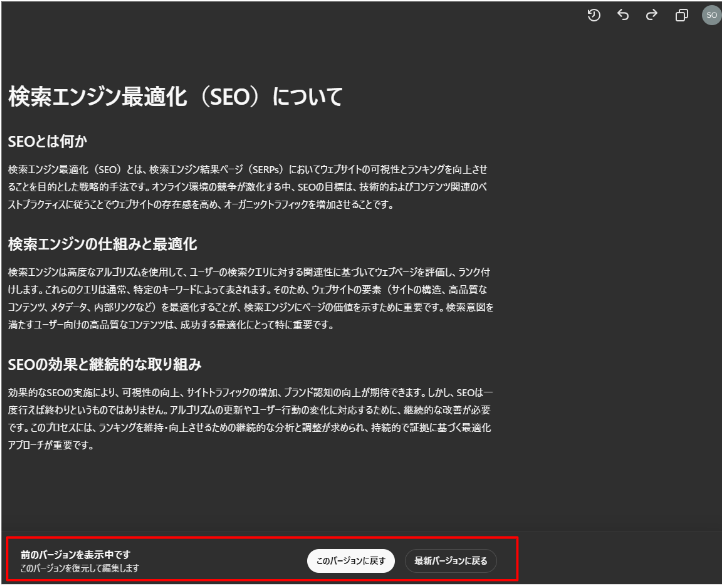This screenshot has width=722, height=585.
Task: Click the 前のバージョンを表示中です notice text
Action: pos(76,554)
